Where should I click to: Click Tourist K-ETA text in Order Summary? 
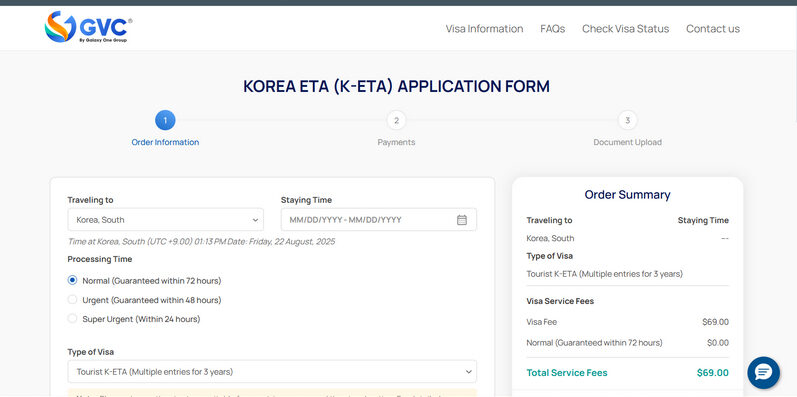pos(604,274)
